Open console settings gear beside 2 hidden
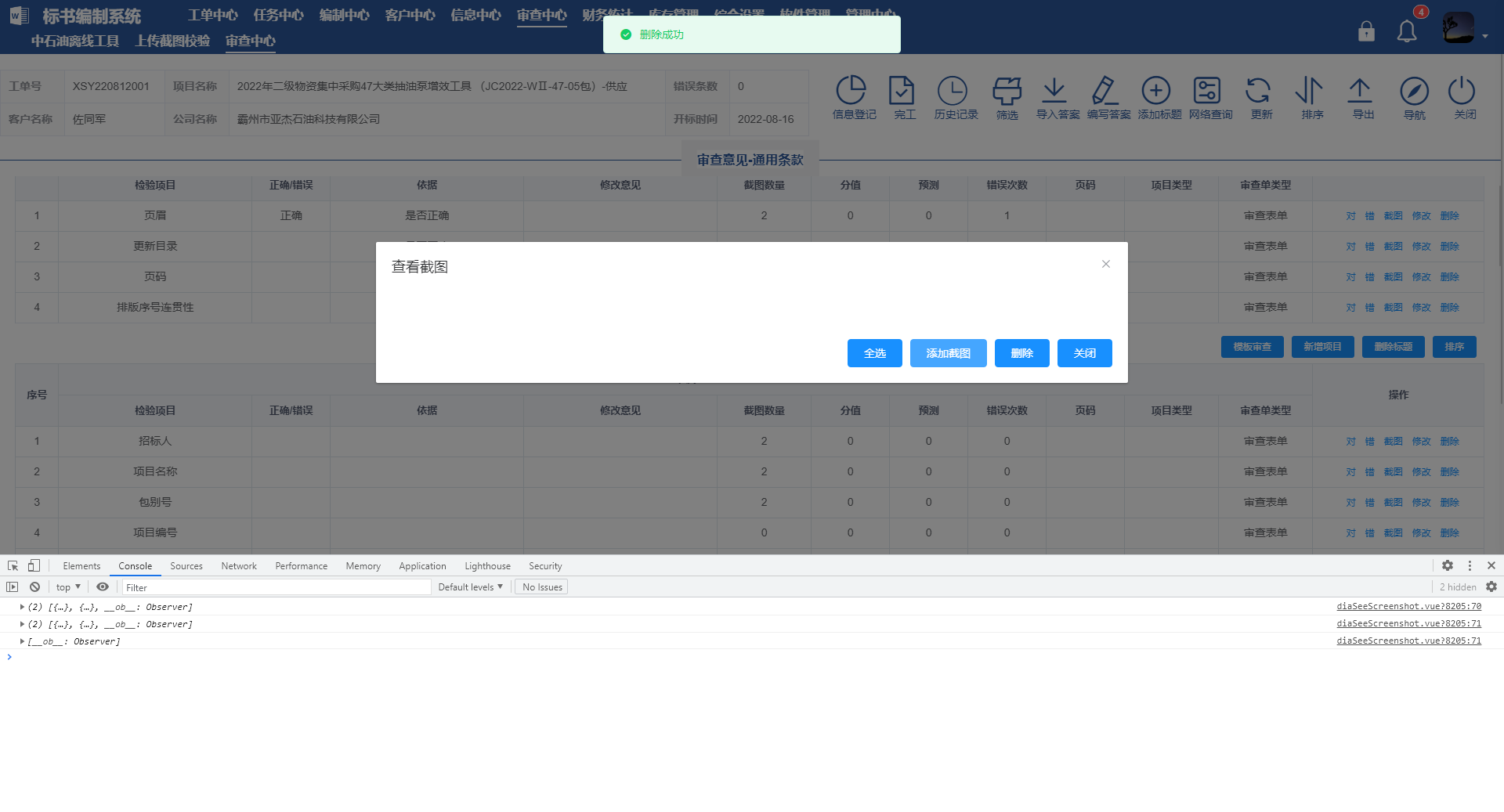 pos(1491,586)
